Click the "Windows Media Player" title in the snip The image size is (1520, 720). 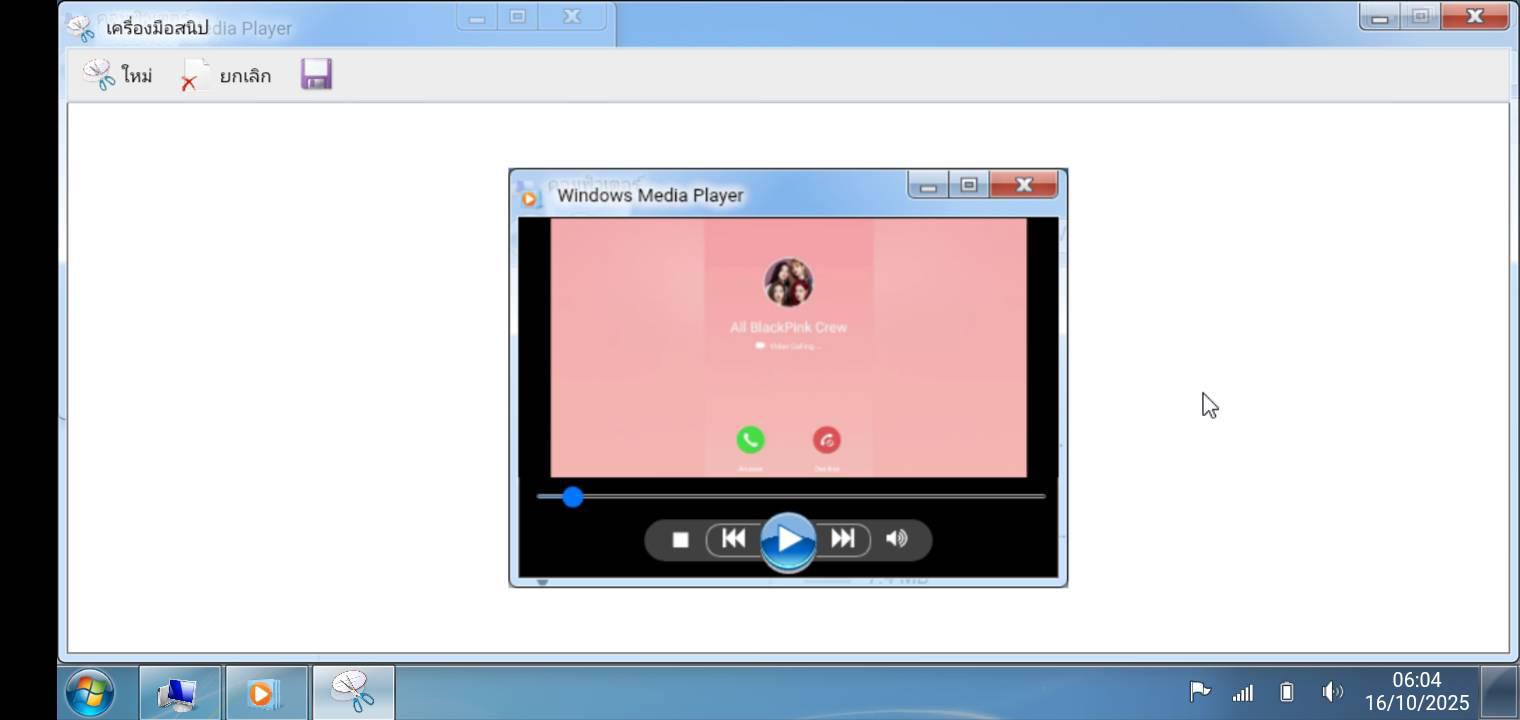pos(650,195)
